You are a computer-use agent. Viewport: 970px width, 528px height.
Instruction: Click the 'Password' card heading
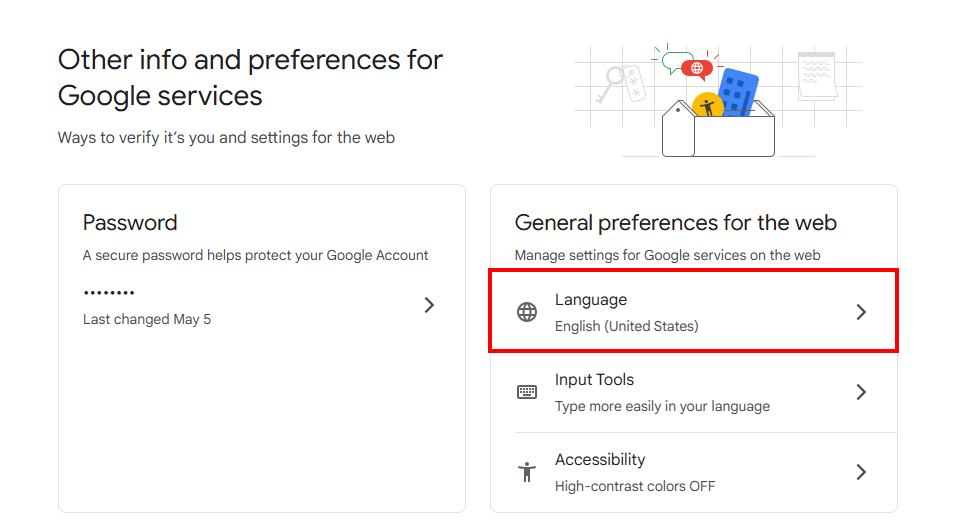click(130, 223)
